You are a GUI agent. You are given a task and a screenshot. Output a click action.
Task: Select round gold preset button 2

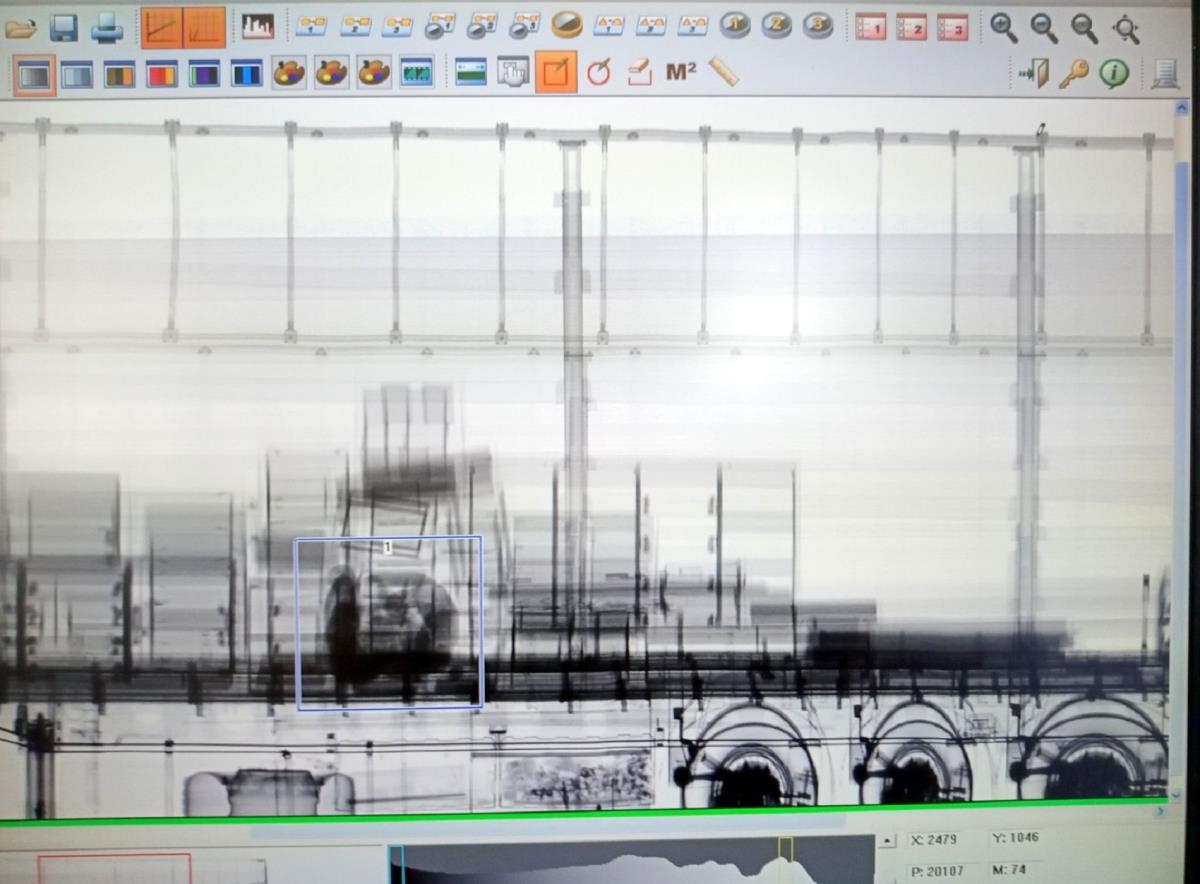pos(776,26)
